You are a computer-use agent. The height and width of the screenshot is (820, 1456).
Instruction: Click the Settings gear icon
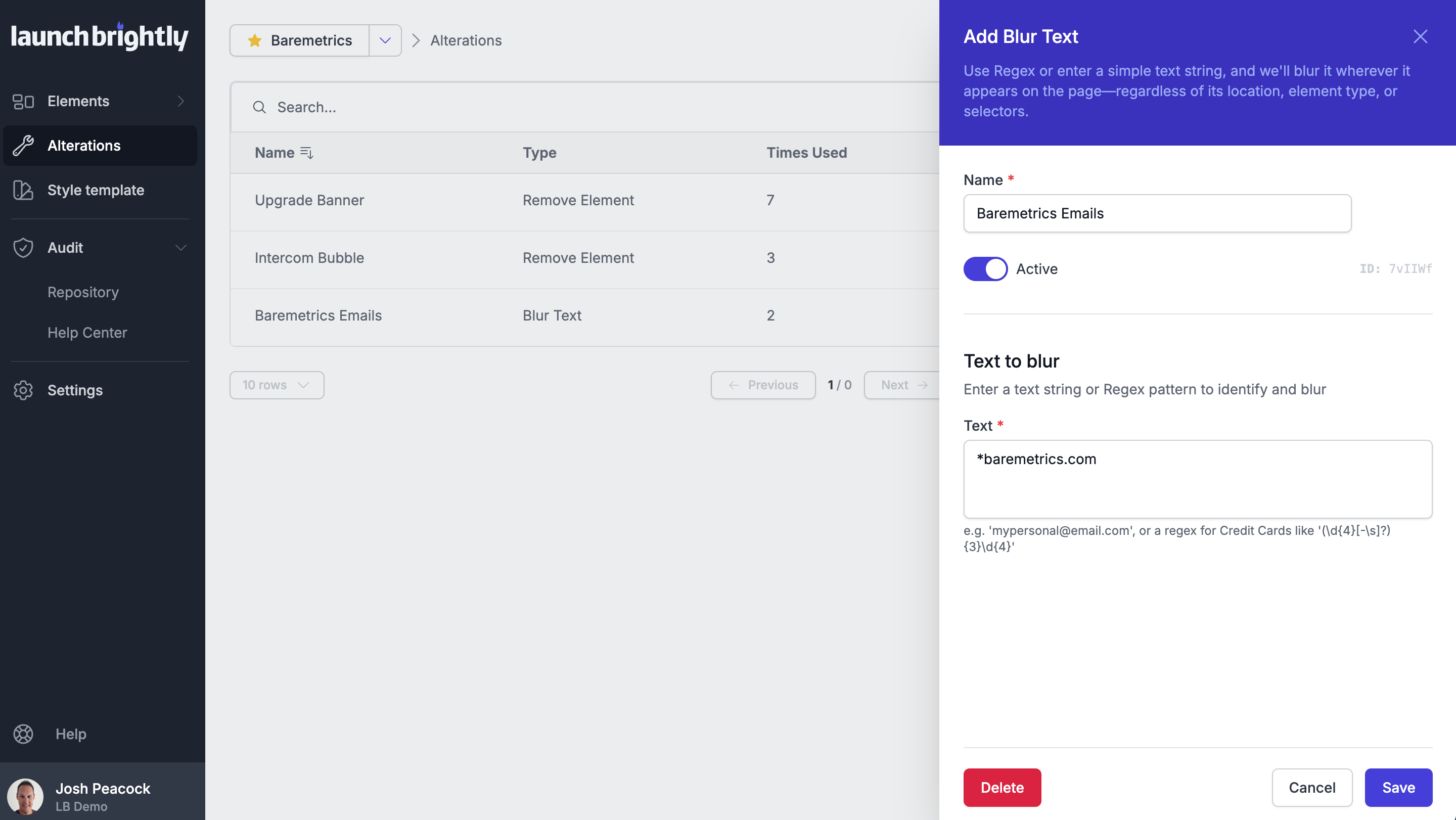point(23,390)
